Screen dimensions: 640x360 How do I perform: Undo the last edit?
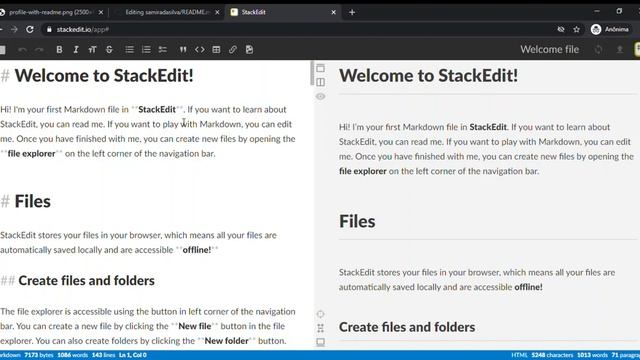pos(22,50)
